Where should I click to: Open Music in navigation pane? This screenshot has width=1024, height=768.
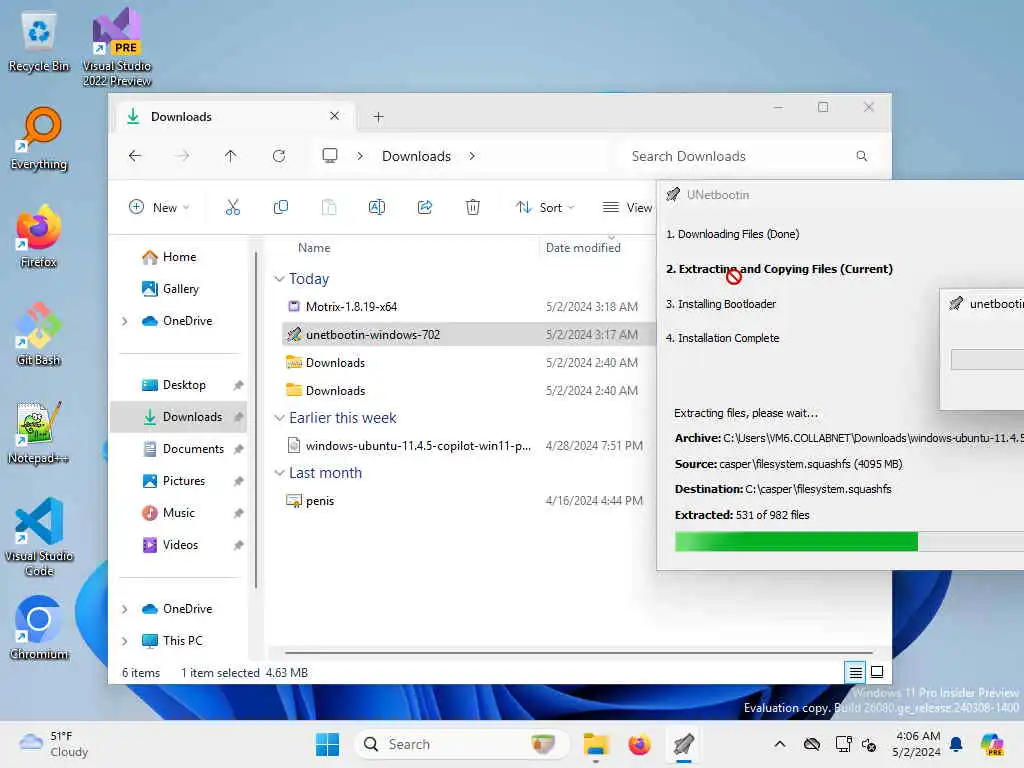[178, 513]
